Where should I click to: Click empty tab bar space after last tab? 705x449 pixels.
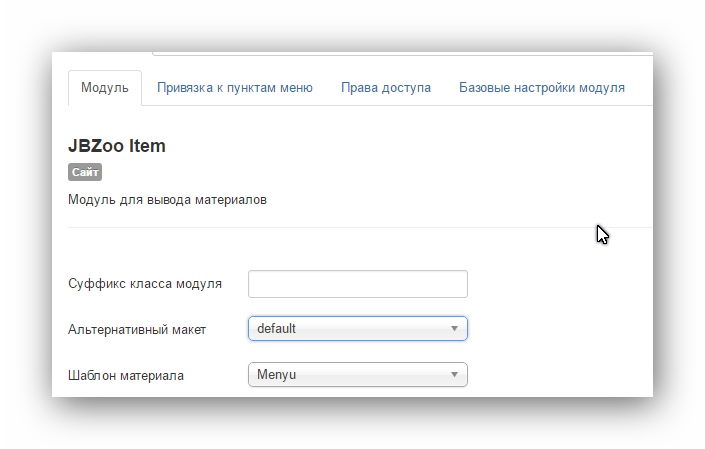tap(645, 88)
